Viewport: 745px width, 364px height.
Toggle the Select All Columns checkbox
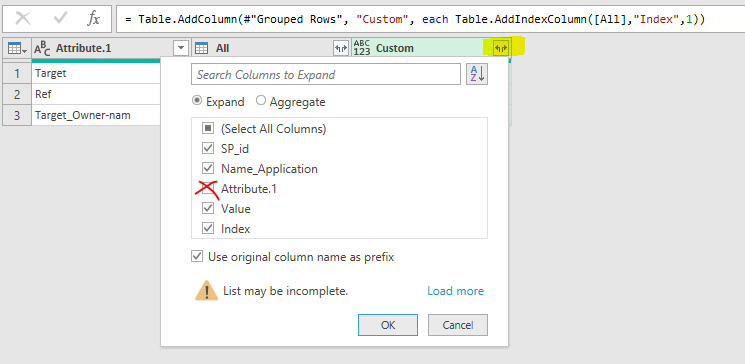coord(208,129)
